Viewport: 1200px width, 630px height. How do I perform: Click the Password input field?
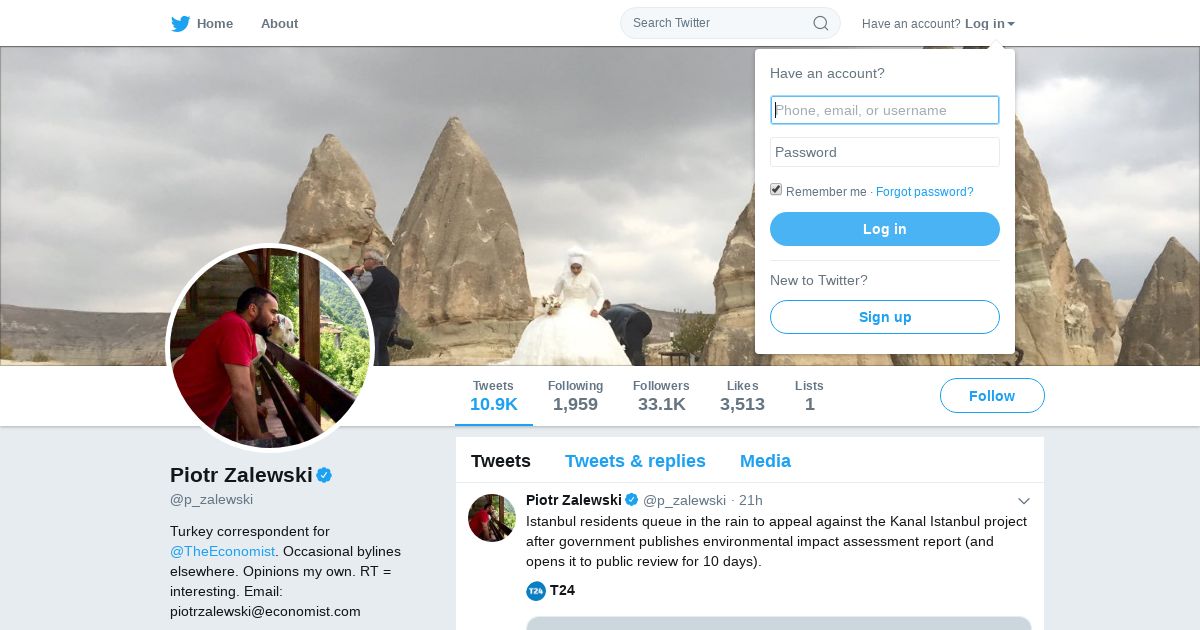[x=885, y=152]
